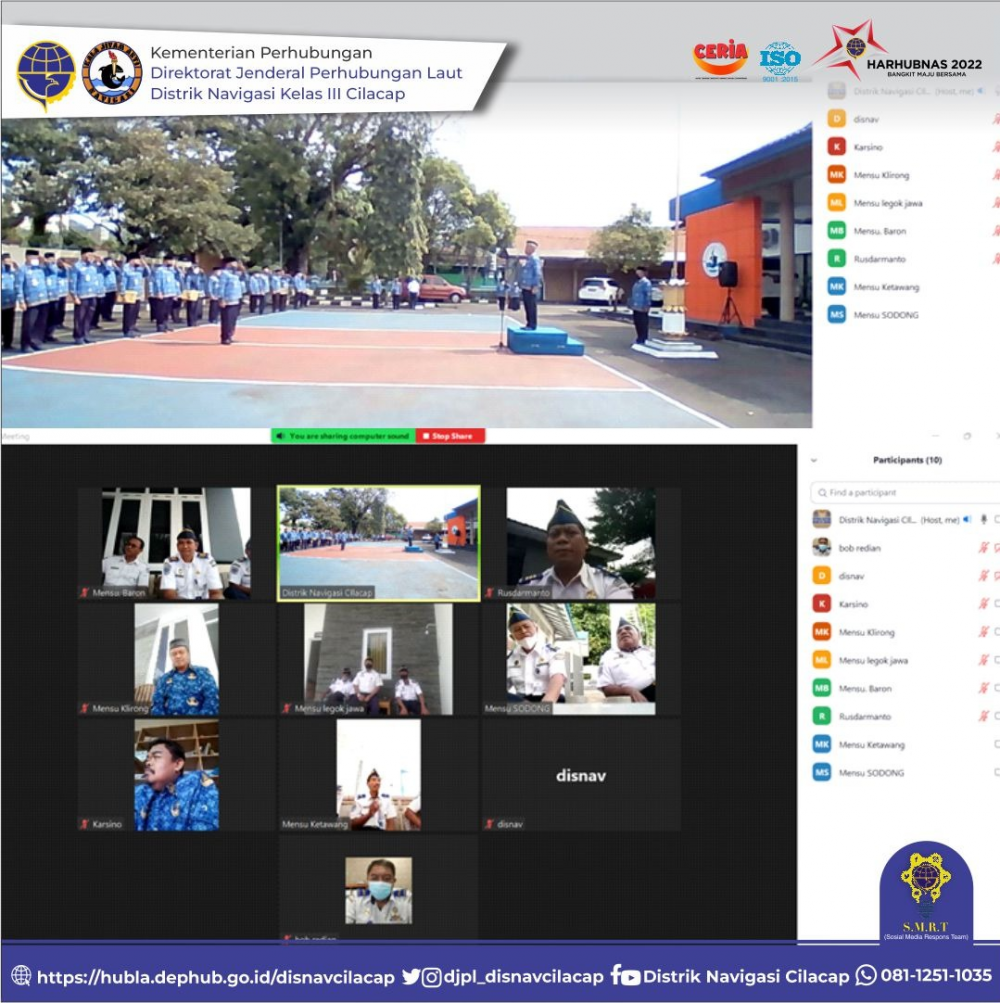Click the 'disnav' name label in the blank video tile
The width and height of the screenshot is (1000, 1003).
[510, 824]
